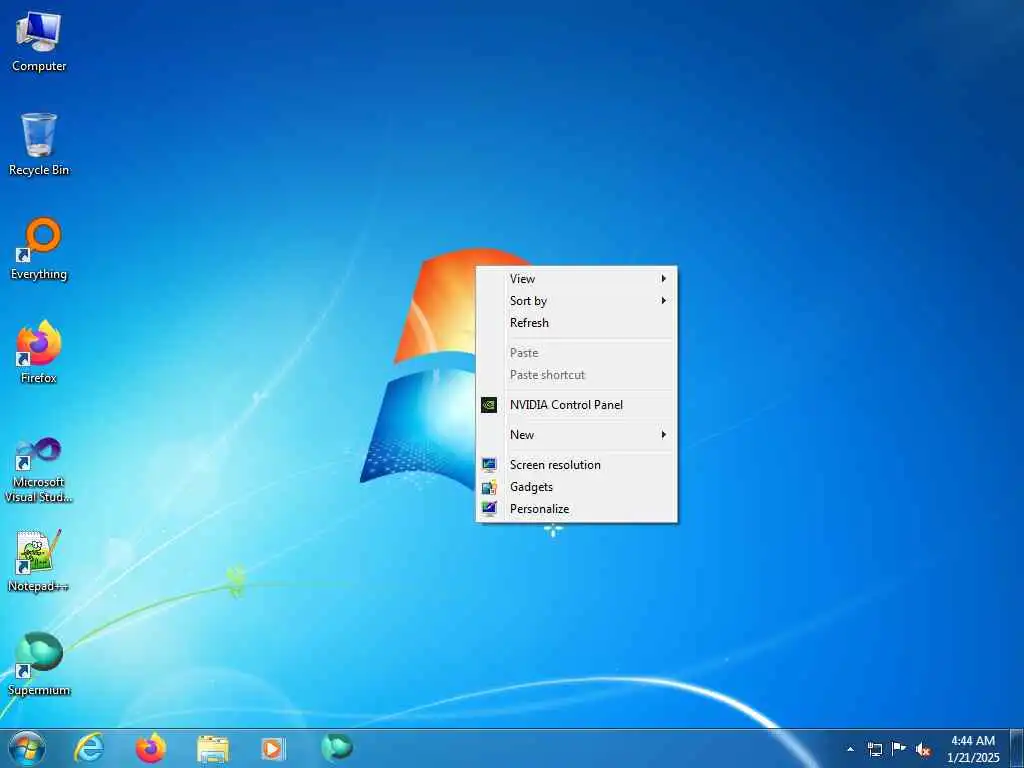The height and width of the screenshot is (768, 1024).
Task: Open Gadgets from the context menu
Action: pyautogui.click(x=577, y=487)
